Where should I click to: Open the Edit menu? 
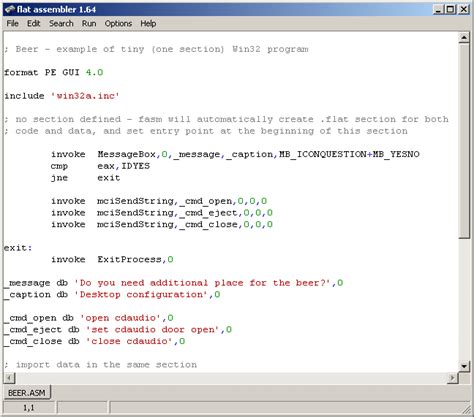(34, 24)
